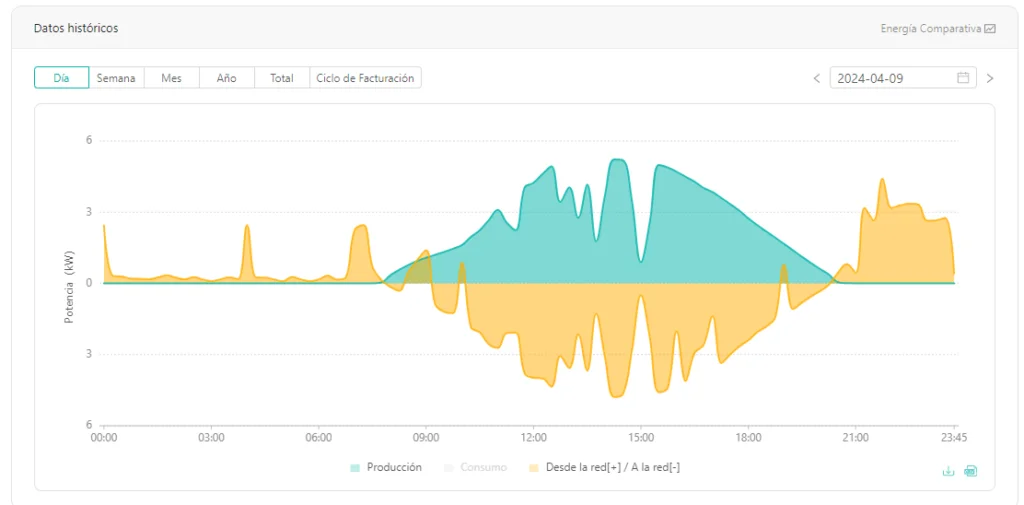Click the 06:00 time axis label
Image resolution: width=1024 pixels, height=505 pixels.
pos(319,436)
